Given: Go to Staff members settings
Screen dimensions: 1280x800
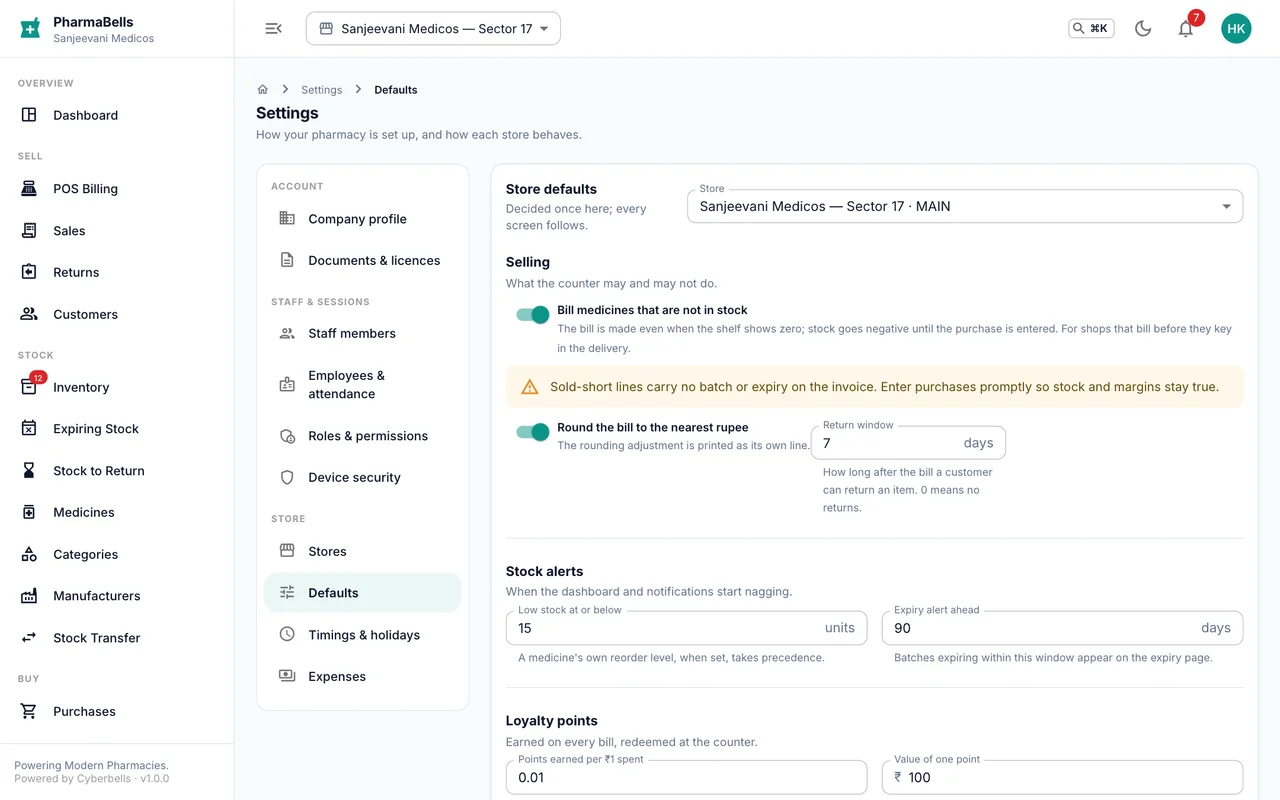Looking at the screenshot, I should (363, 333).
